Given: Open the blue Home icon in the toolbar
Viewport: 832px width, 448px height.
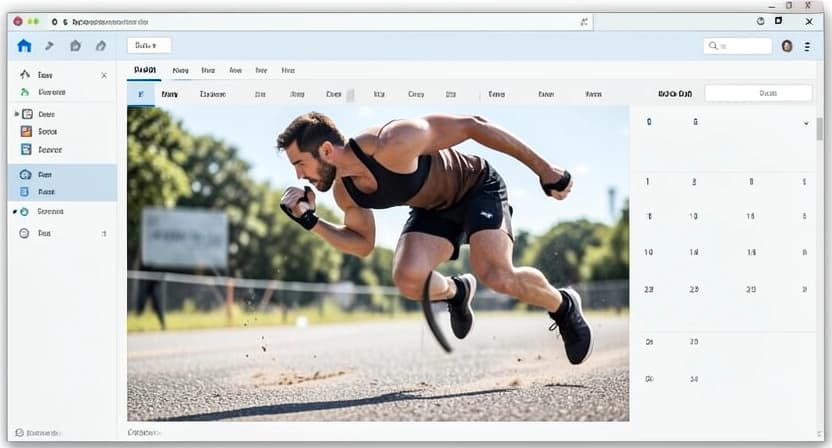Looking at the screenshot, I should pyautogui.click(x=24, y=46).
